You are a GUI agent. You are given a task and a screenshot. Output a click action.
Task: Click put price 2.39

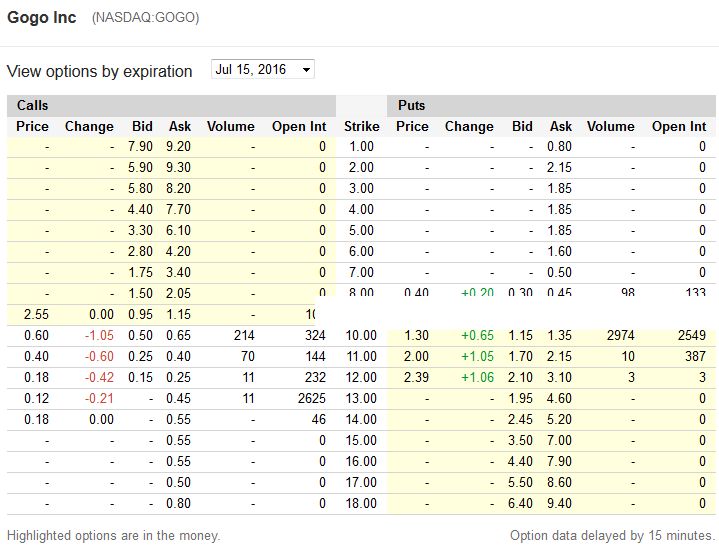point(416,377)
